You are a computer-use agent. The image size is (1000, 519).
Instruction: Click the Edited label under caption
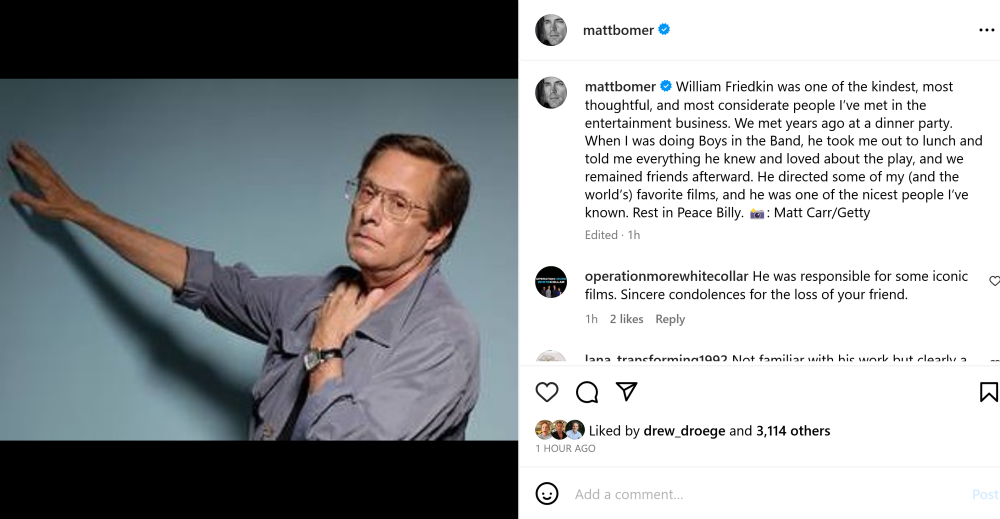601,235
